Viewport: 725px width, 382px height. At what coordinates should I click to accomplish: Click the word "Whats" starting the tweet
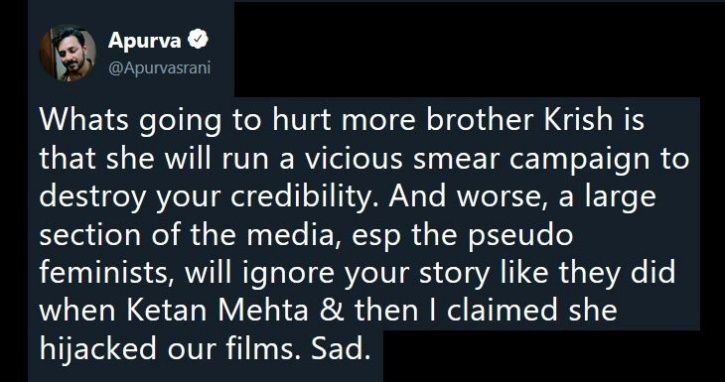tap(83, 120)
